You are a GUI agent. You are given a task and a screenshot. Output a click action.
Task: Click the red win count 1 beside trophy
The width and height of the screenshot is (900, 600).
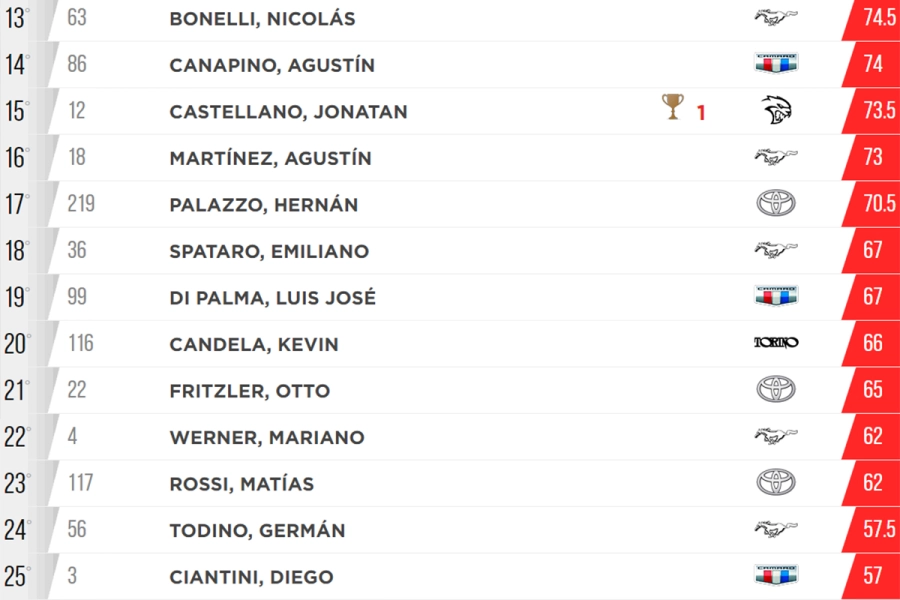701,113
